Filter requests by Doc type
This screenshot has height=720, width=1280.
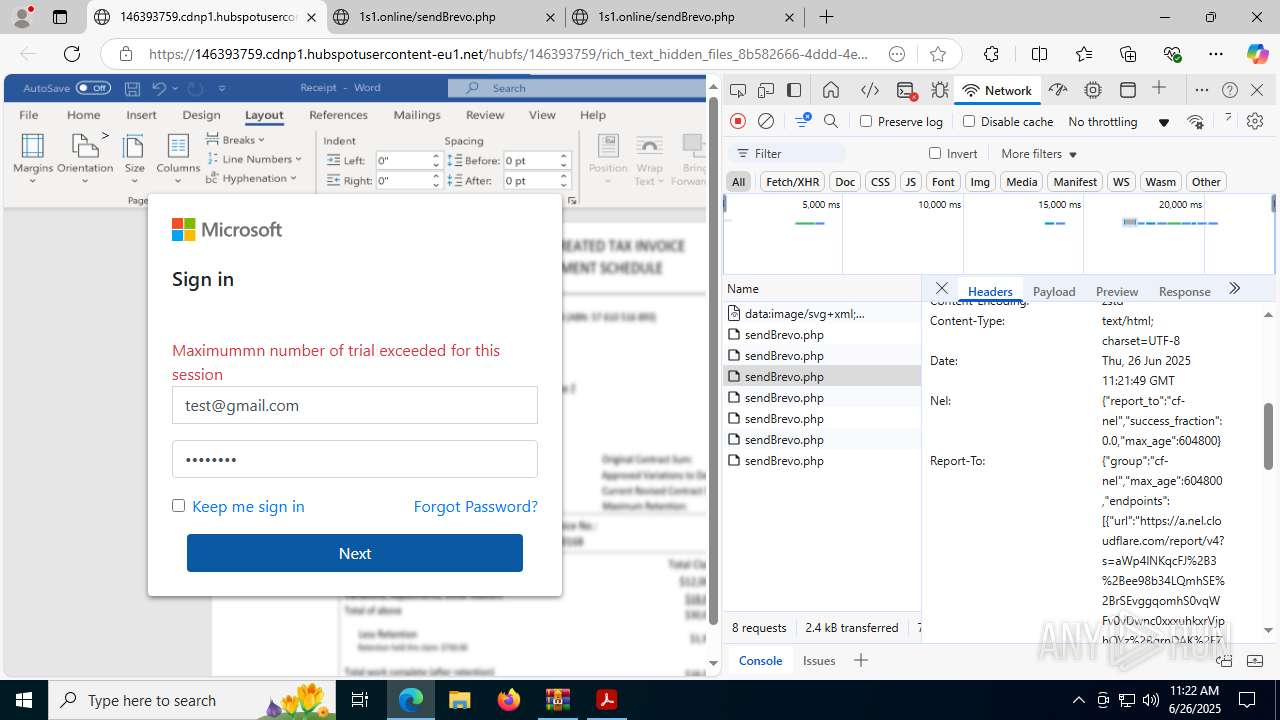tap(846, 182)
